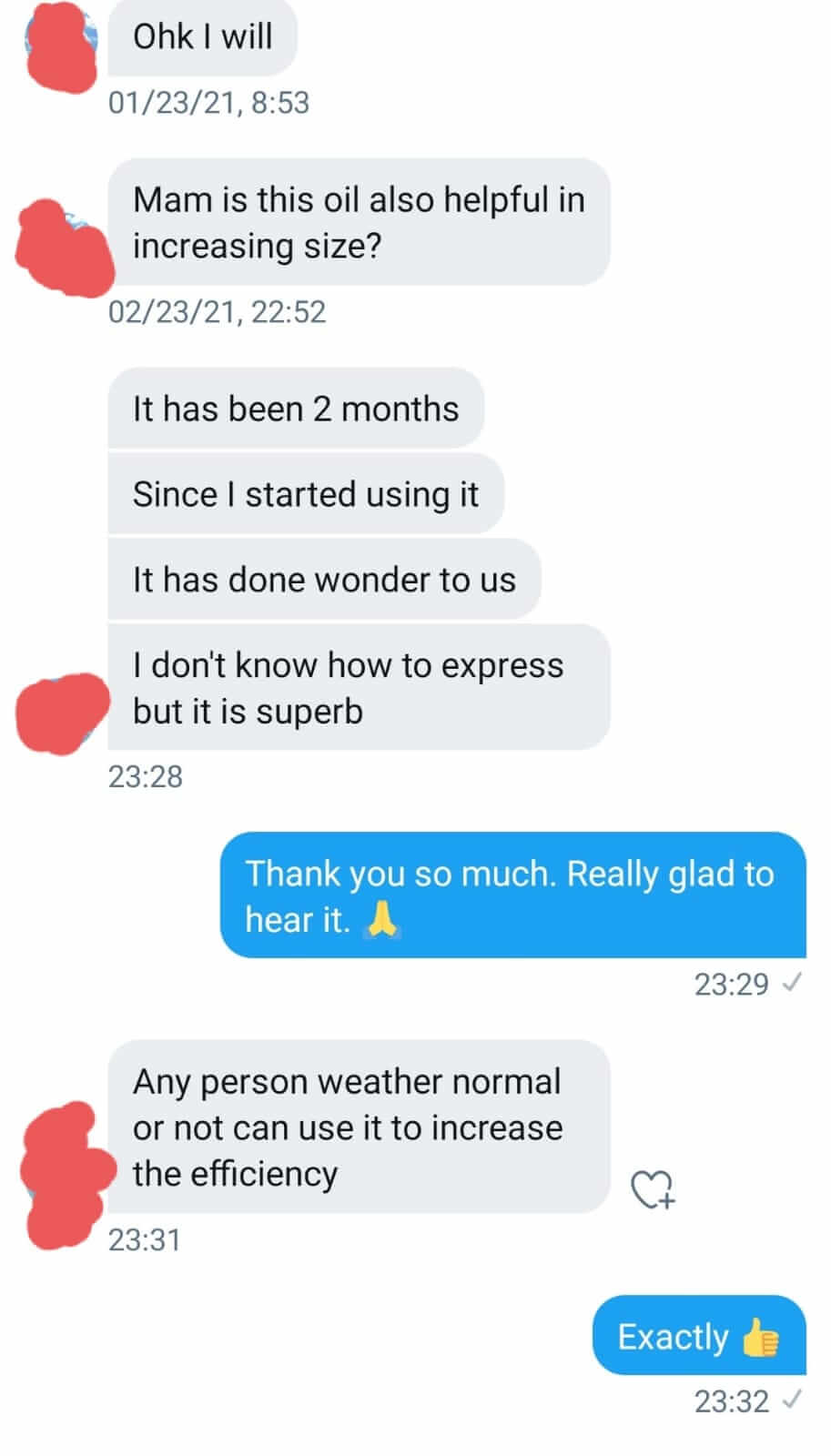Select 'Mam is this oil' message bubble
This screenshot has width=831, height=1456.
pos(359,222)
